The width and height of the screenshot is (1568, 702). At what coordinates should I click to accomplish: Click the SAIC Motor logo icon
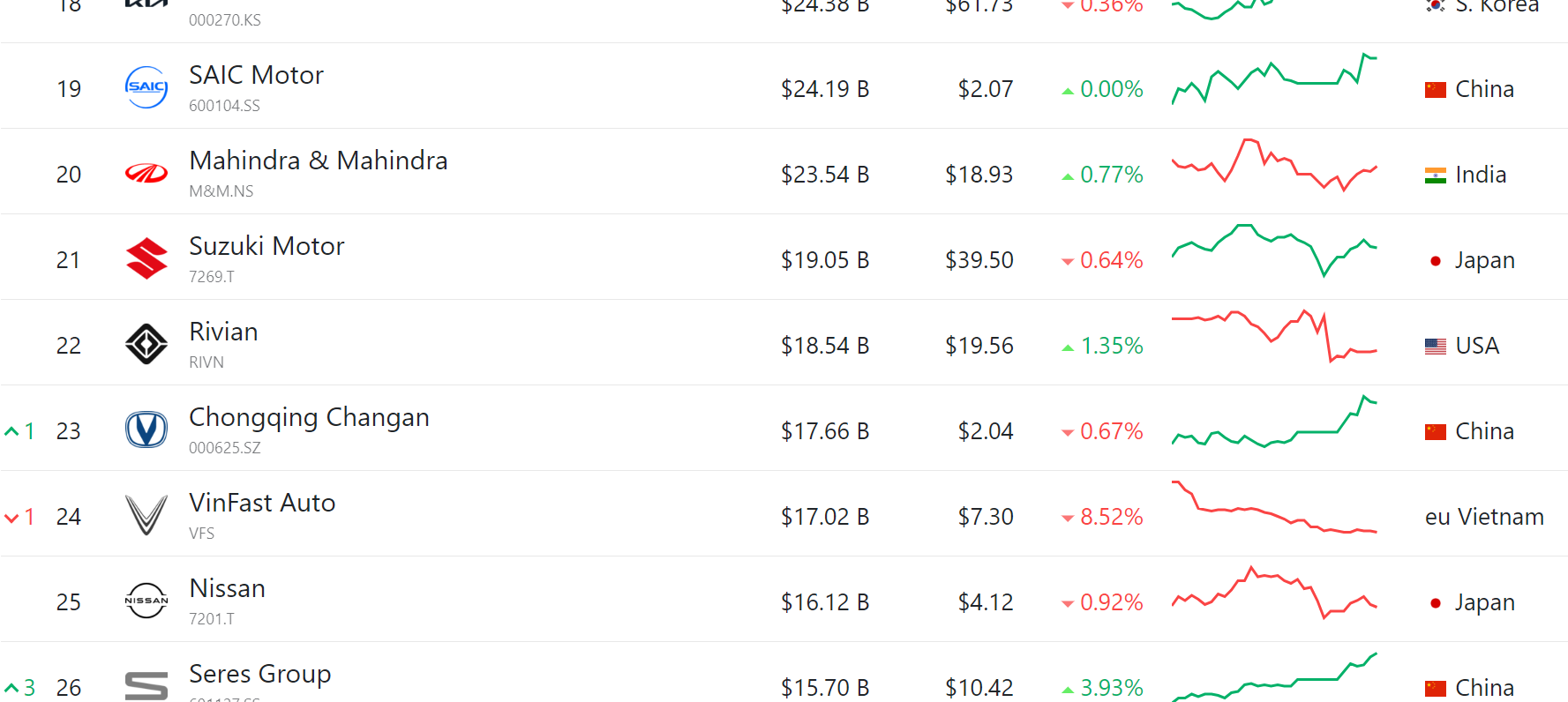[146, 87]
